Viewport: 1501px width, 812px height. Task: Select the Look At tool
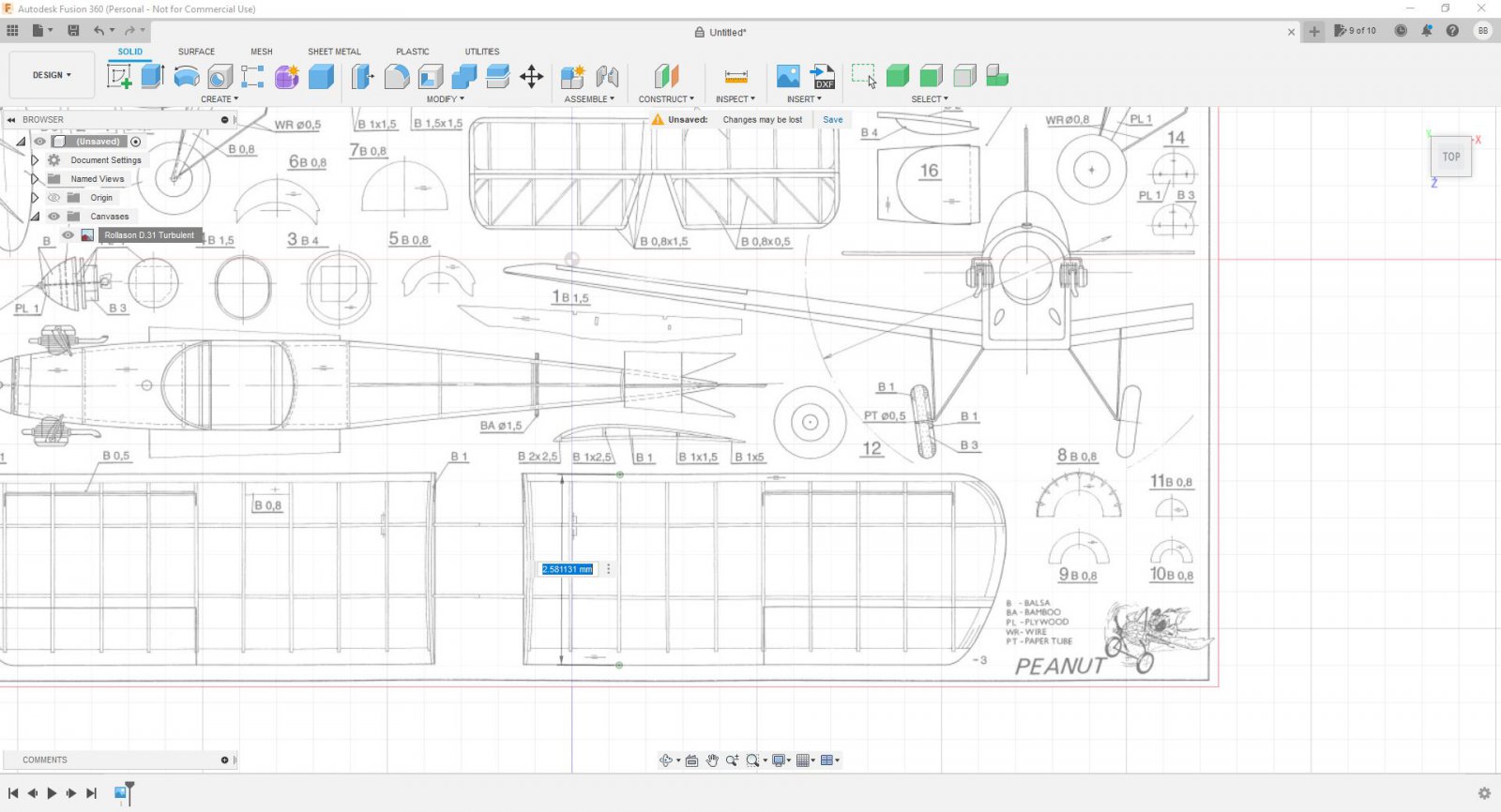[691, 760]
